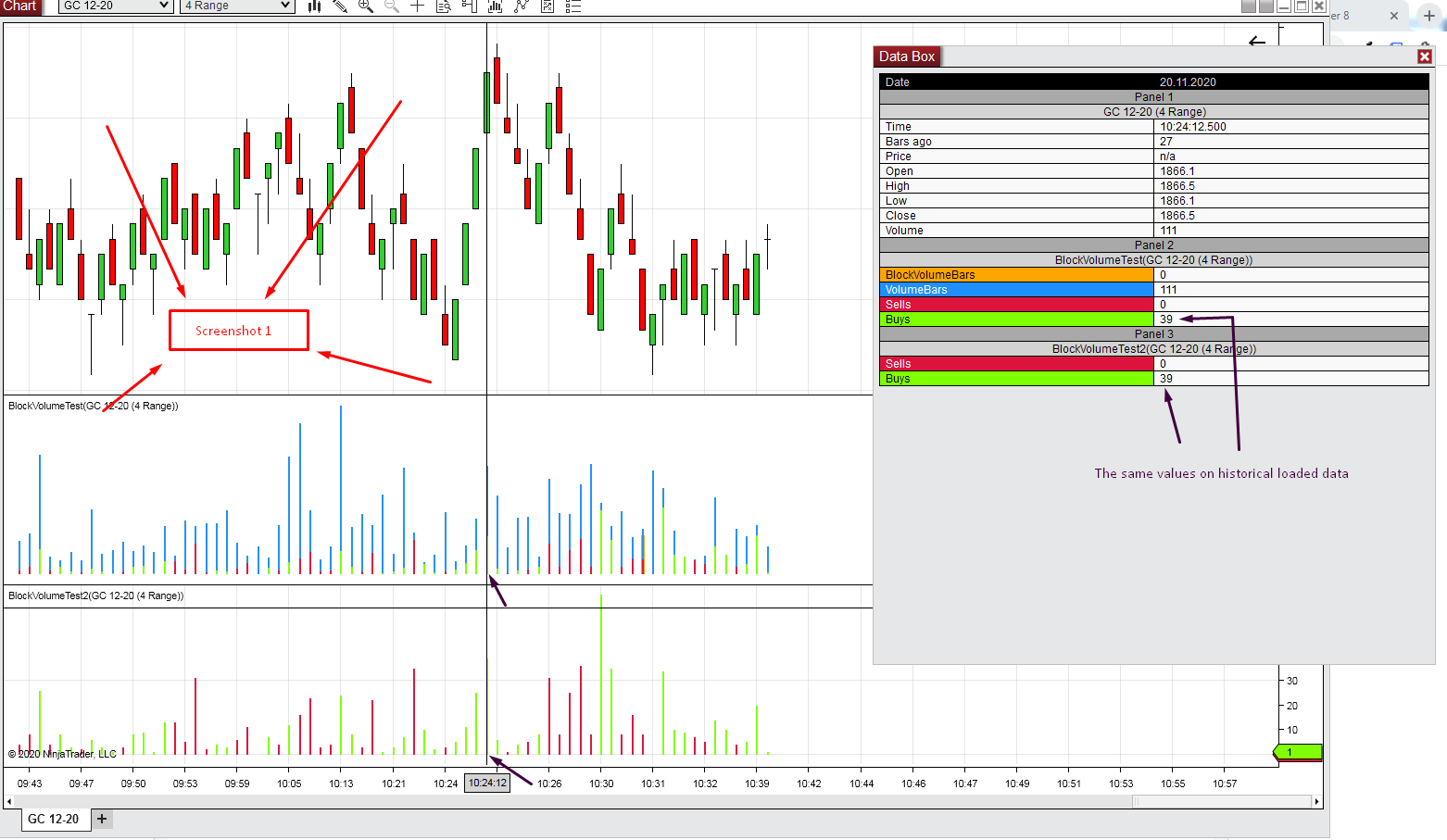Click the blue VolumeBars color row

1017,290
